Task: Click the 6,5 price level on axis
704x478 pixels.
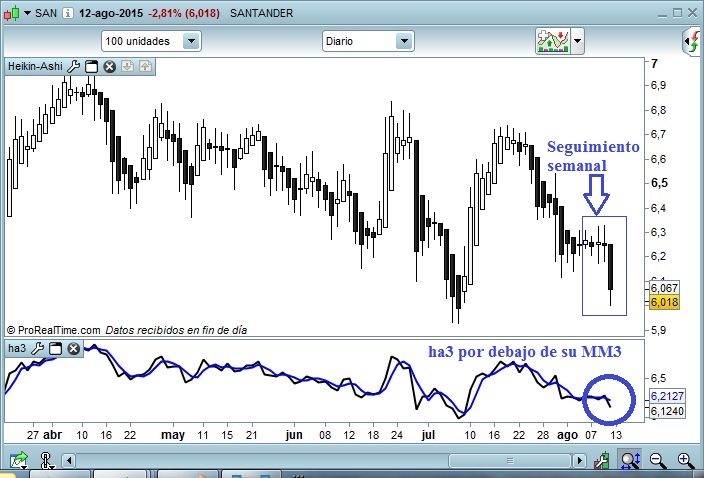Action: pos(659,183)
